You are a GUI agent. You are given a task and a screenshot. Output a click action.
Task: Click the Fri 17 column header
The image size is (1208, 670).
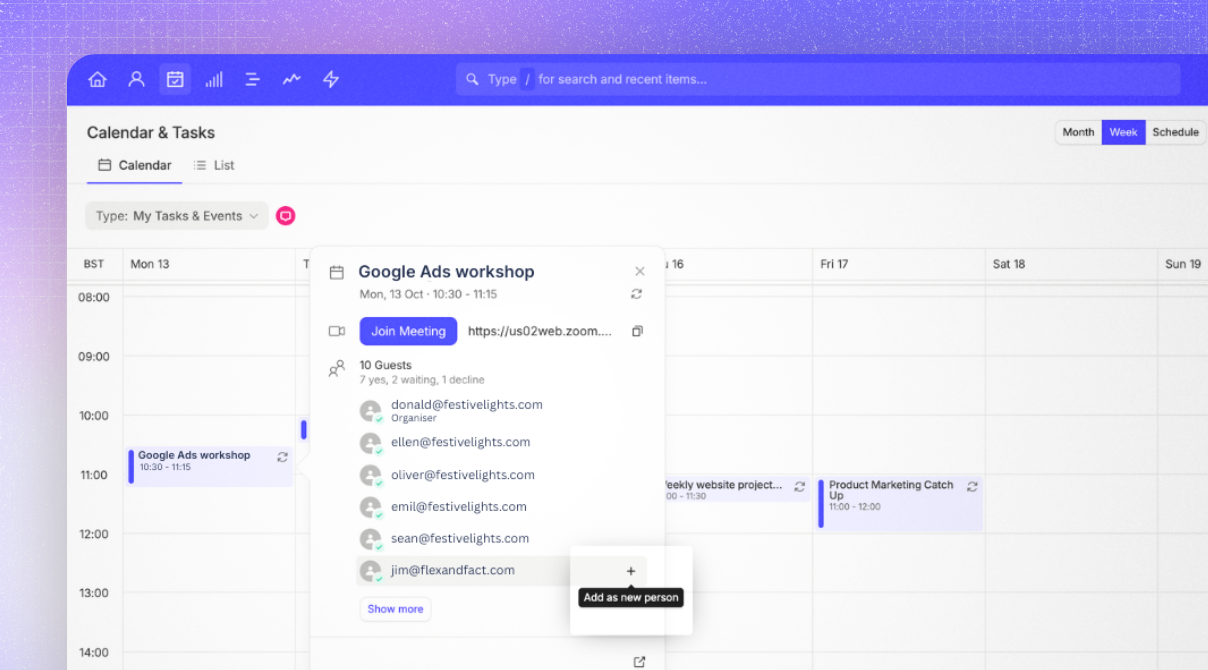pyautogui.click(x=834, y=264)
